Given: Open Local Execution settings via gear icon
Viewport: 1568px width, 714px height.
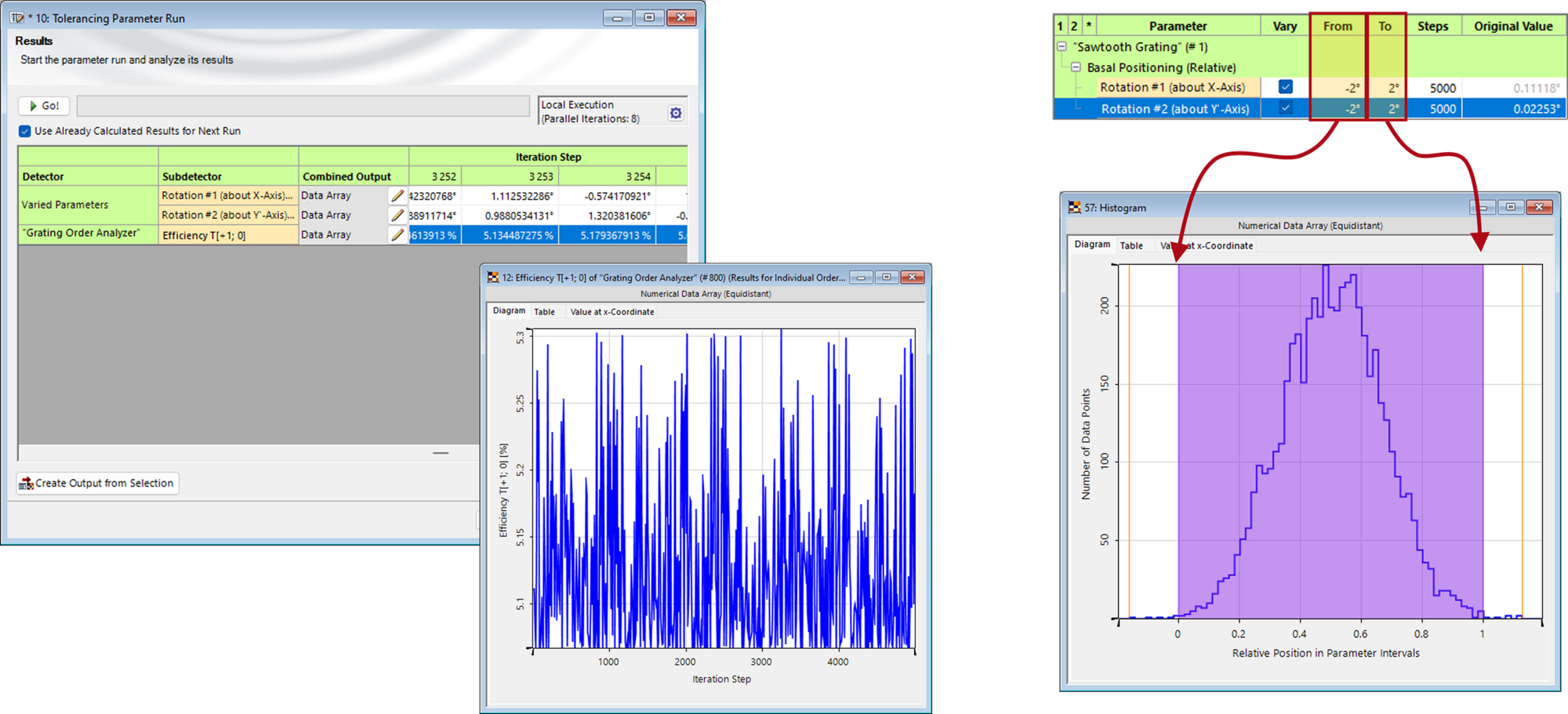Looking at the screenshot, I should point(675,113).
